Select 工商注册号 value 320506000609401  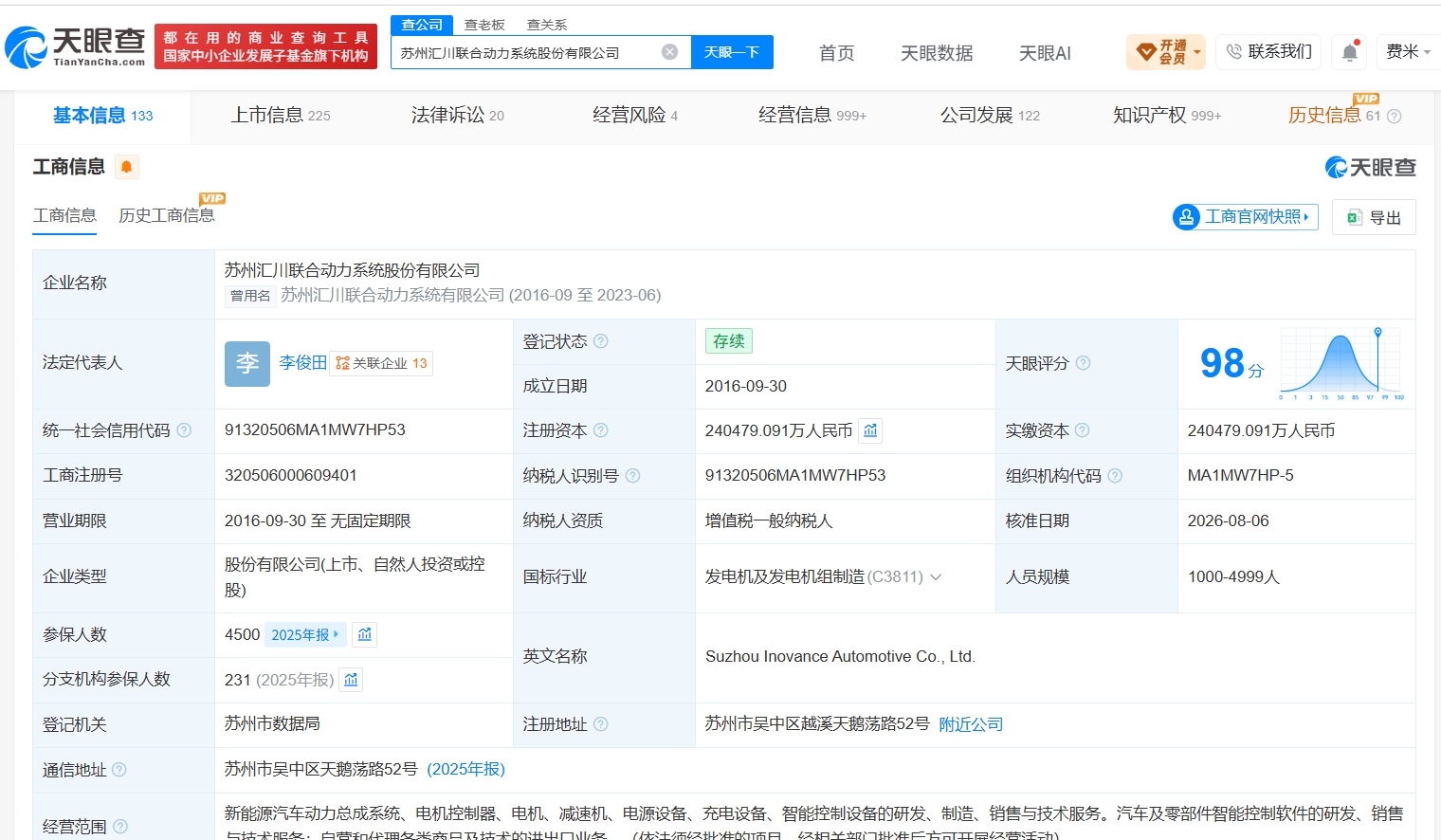point(291,476)
